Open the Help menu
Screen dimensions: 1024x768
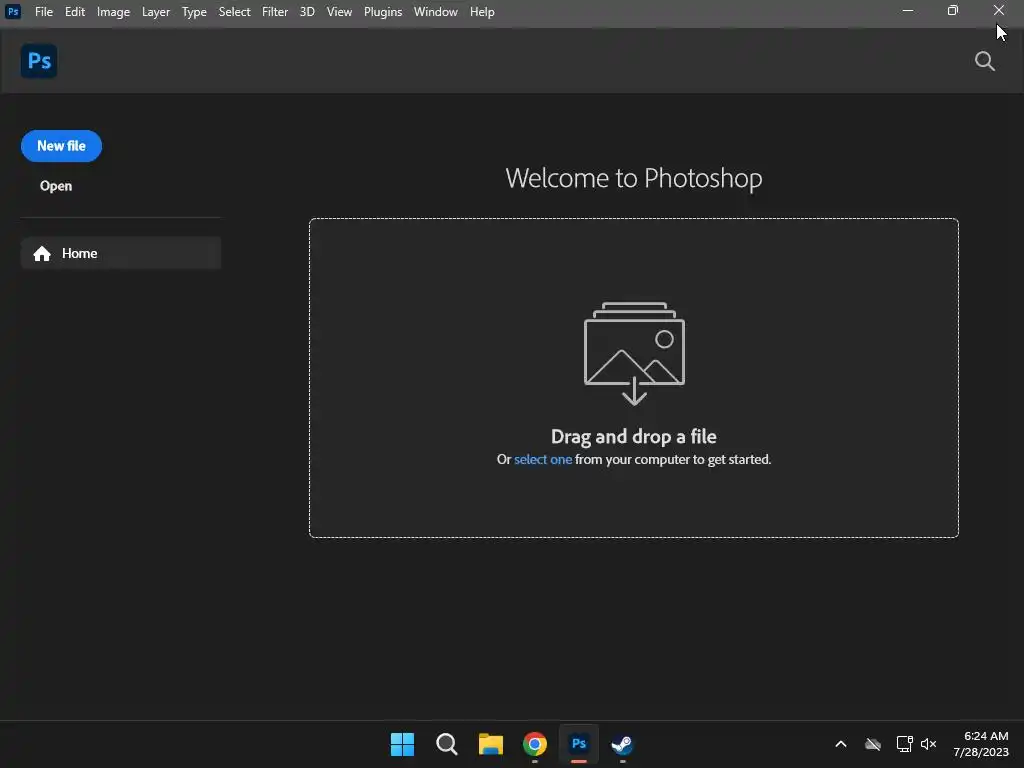tap(482, 12)
